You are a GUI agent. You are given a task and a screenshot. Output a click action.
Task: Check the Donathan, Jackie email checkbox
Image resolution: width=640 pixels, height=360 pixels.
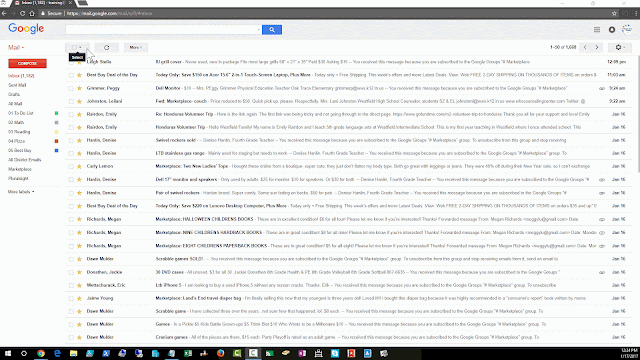pyautogui.click(x=71, y=272)
